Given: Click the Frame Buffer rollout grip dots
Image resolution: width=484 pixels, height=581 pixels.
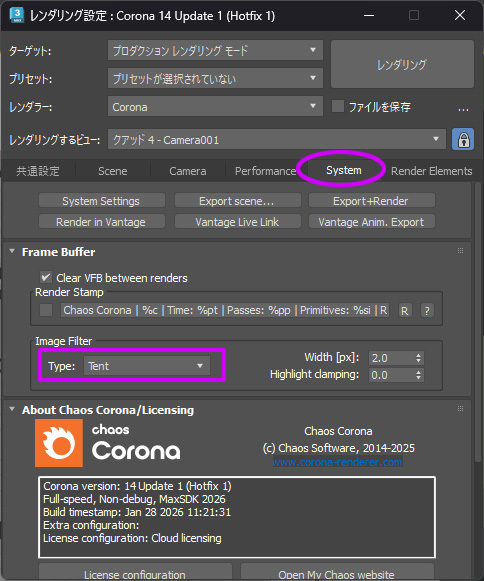Looking at the screenshot, I should [460, 250].
